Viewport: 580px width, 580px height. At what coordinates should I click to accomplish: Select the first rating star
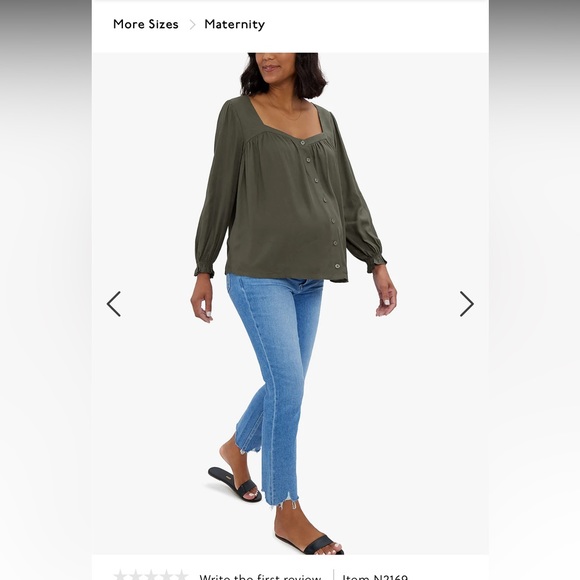(120, 576)
